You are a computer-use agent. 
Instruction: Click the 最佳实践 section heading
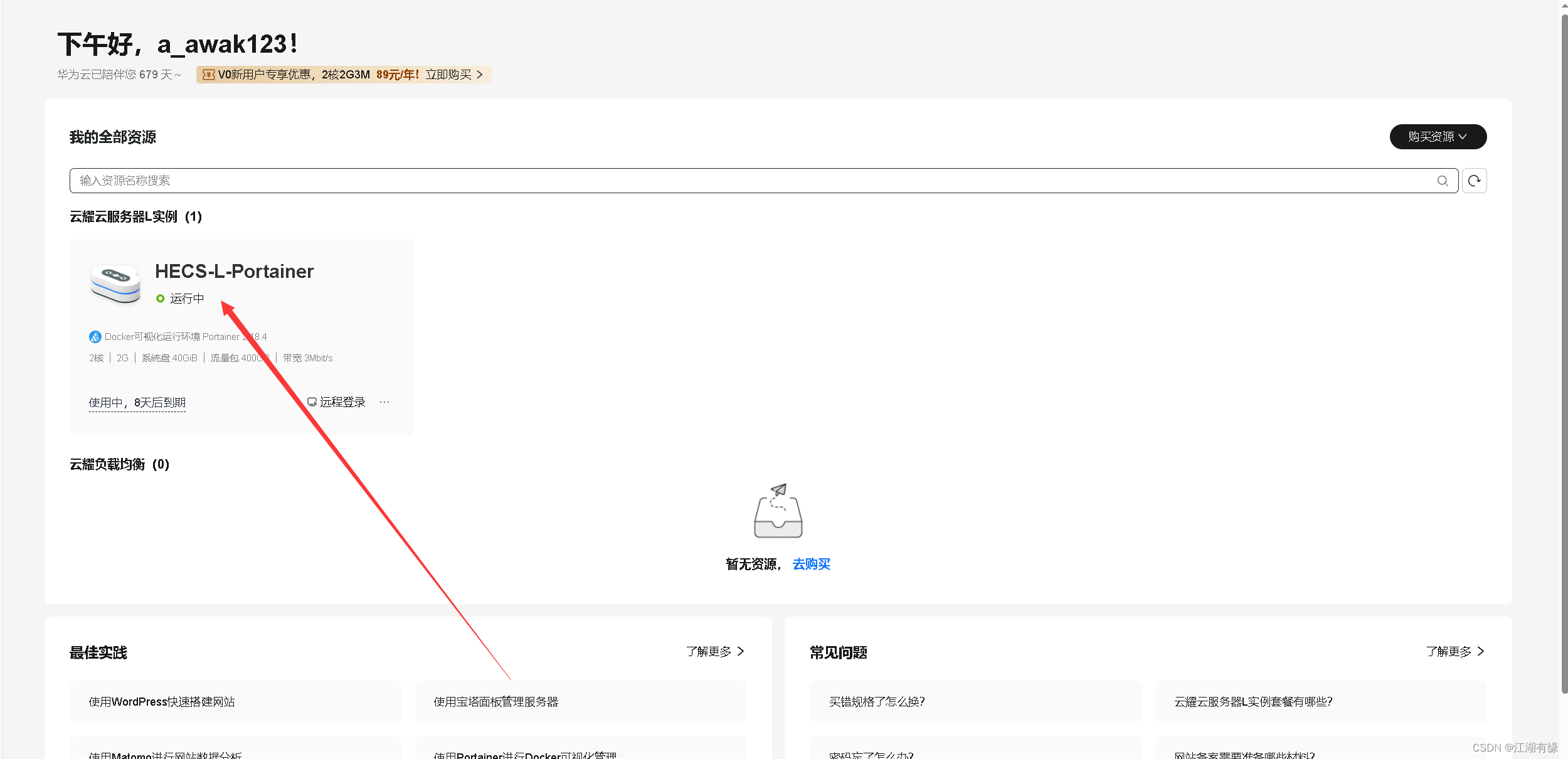pyautogui.click(x=98, y=653)
